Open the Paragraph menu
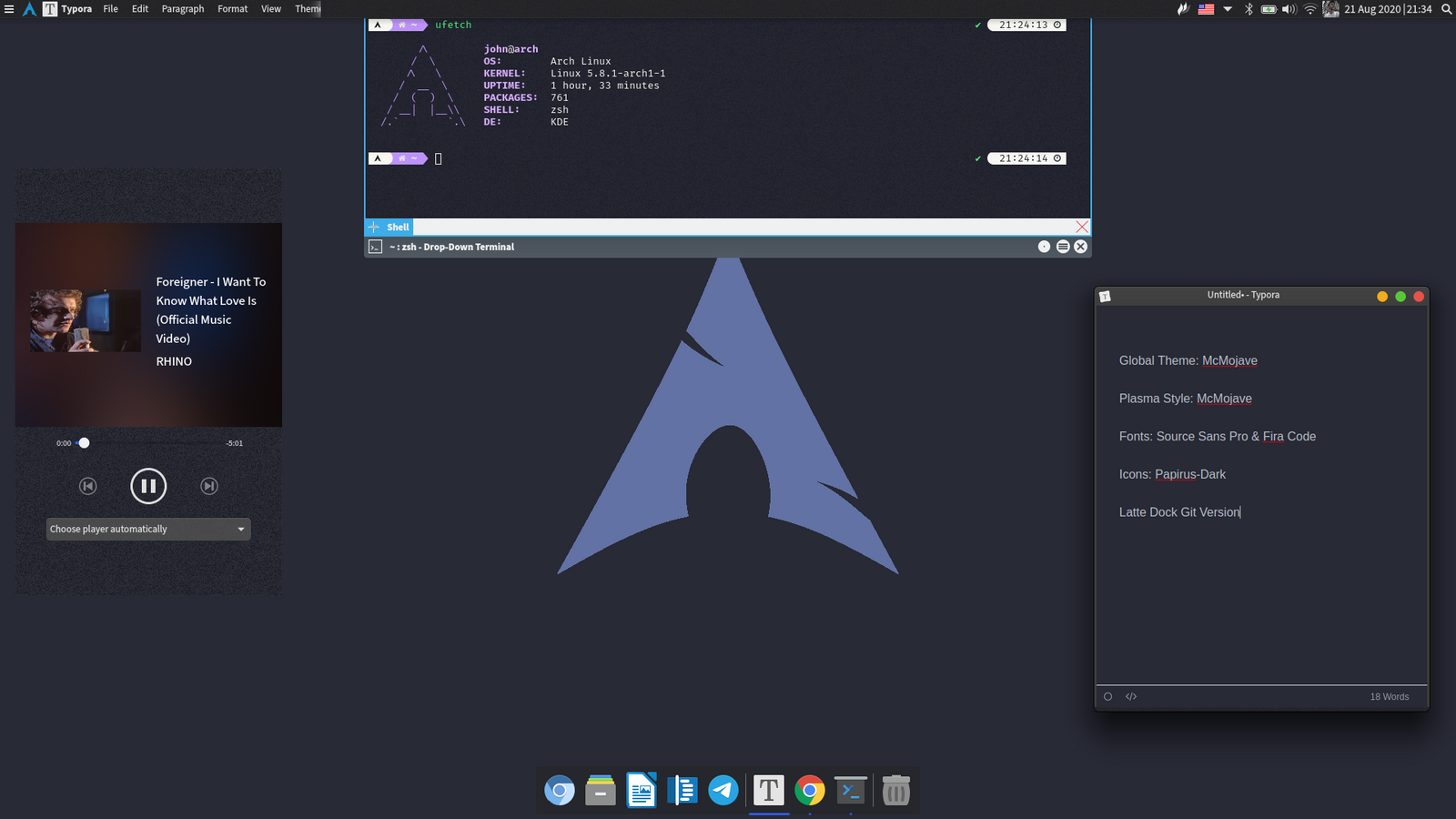1456x819 pixels. coord(183,9)
